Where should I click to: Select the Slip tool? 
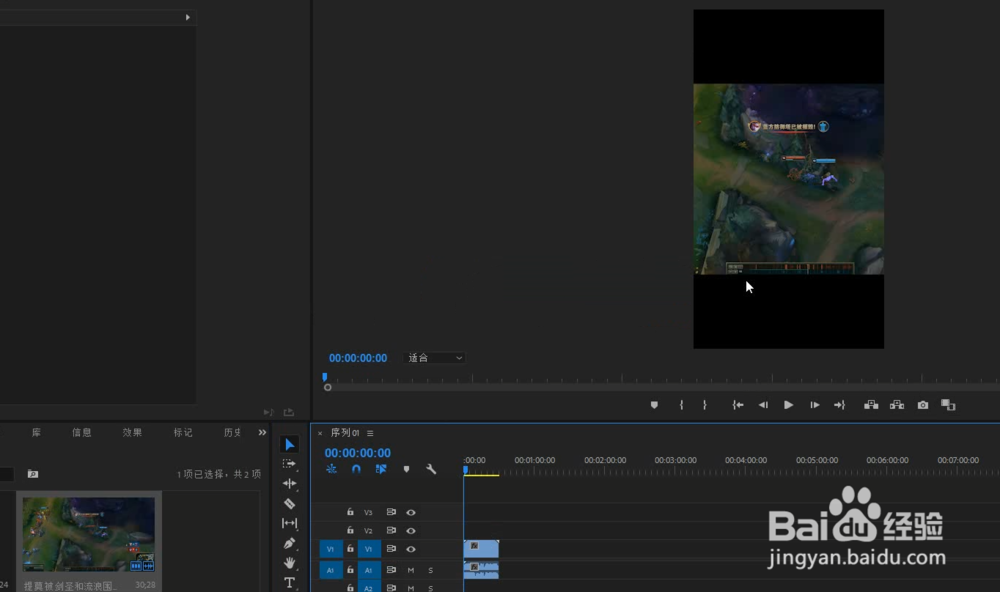pyautogui.click(x=290, y=523)
